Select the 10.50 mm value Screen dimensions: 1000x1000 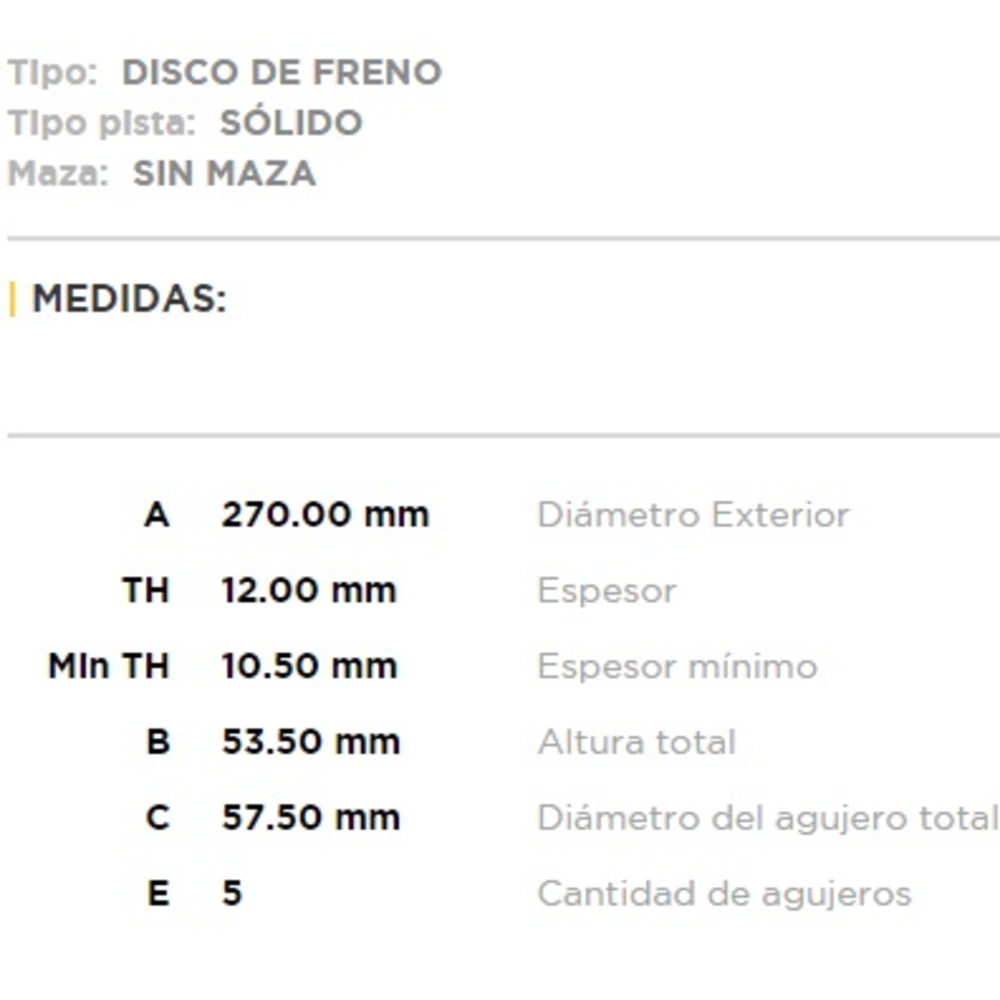pyautogui.click(x=309, y=666)
